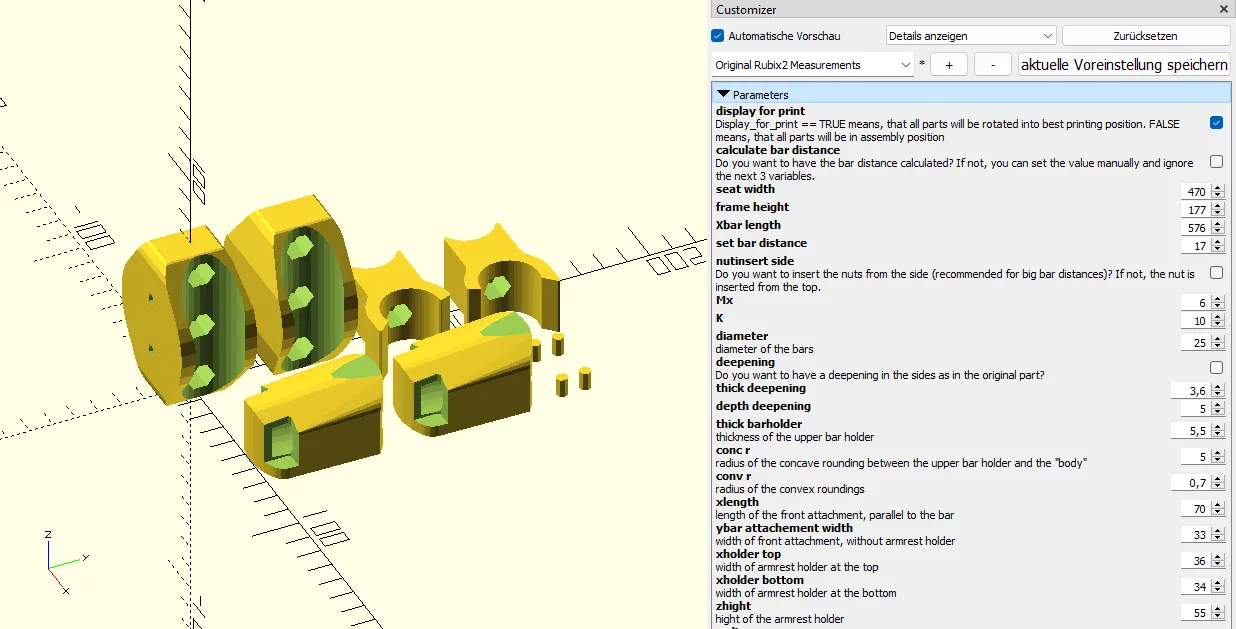
Task: Close the Customizer panel
Action: tap(1224, 9)
